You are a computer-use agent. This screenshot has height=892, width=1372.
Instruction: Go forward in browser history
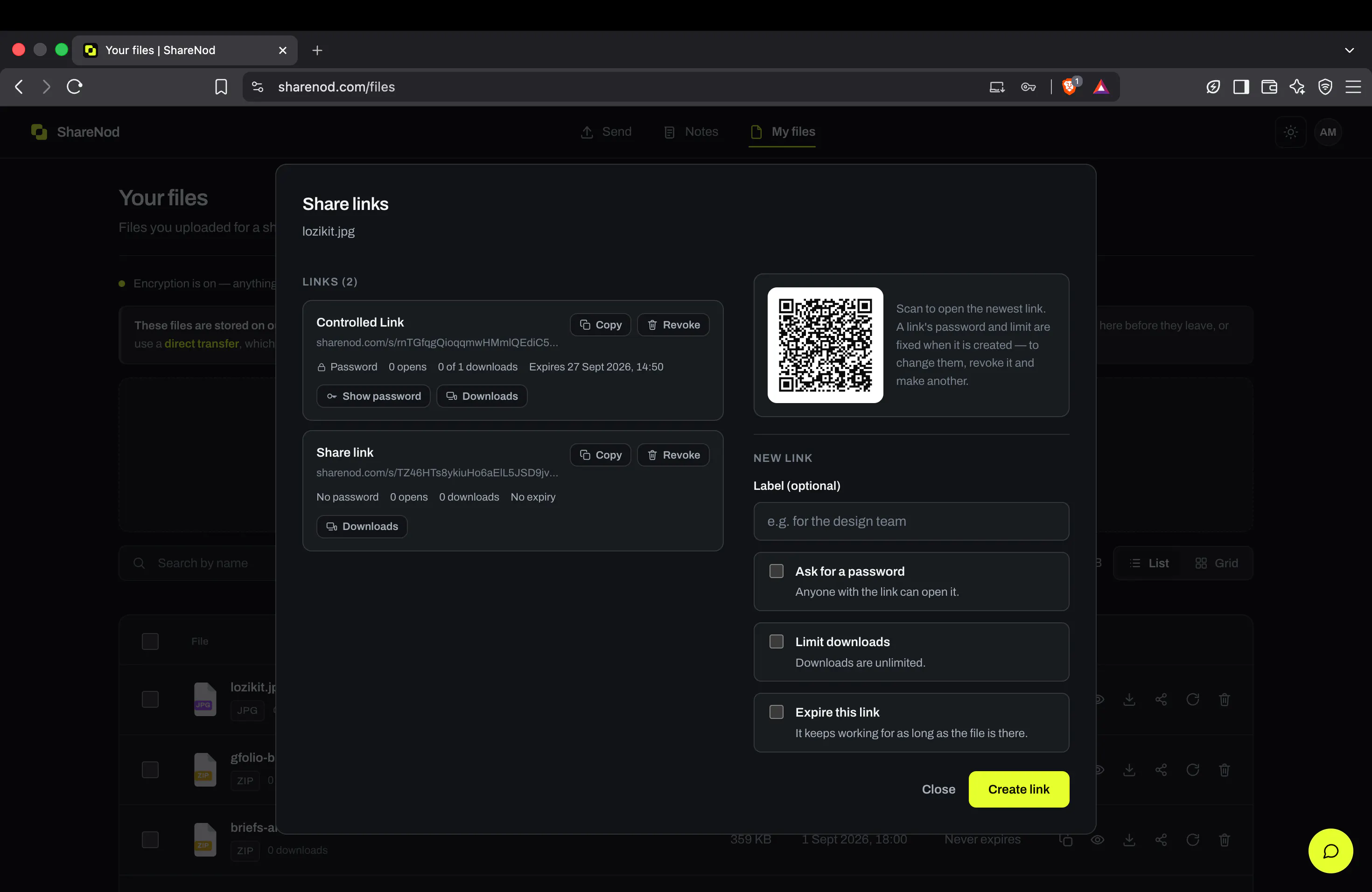click(46, 86)
